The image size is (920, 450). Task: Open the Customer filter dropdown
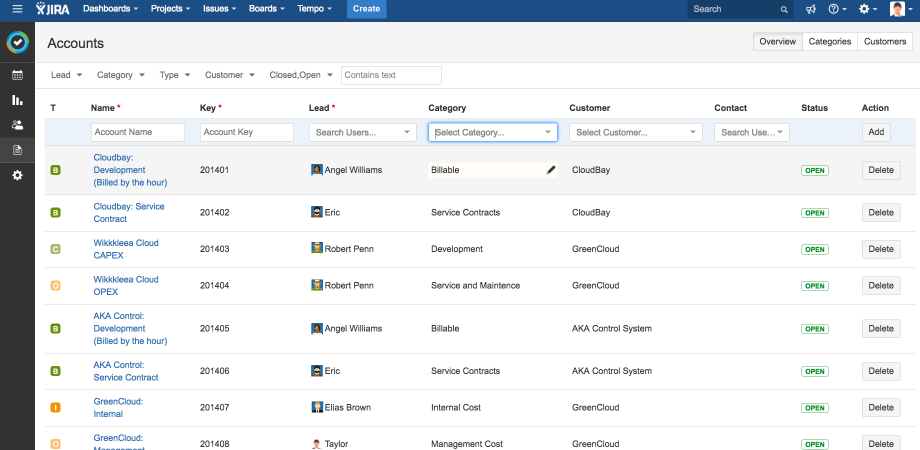[x=229, y=75]
